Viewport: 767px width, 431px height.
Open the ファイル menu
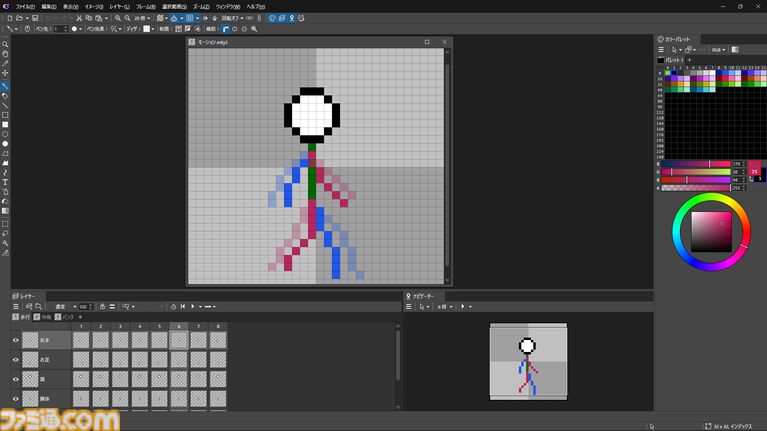click(25, 7)
